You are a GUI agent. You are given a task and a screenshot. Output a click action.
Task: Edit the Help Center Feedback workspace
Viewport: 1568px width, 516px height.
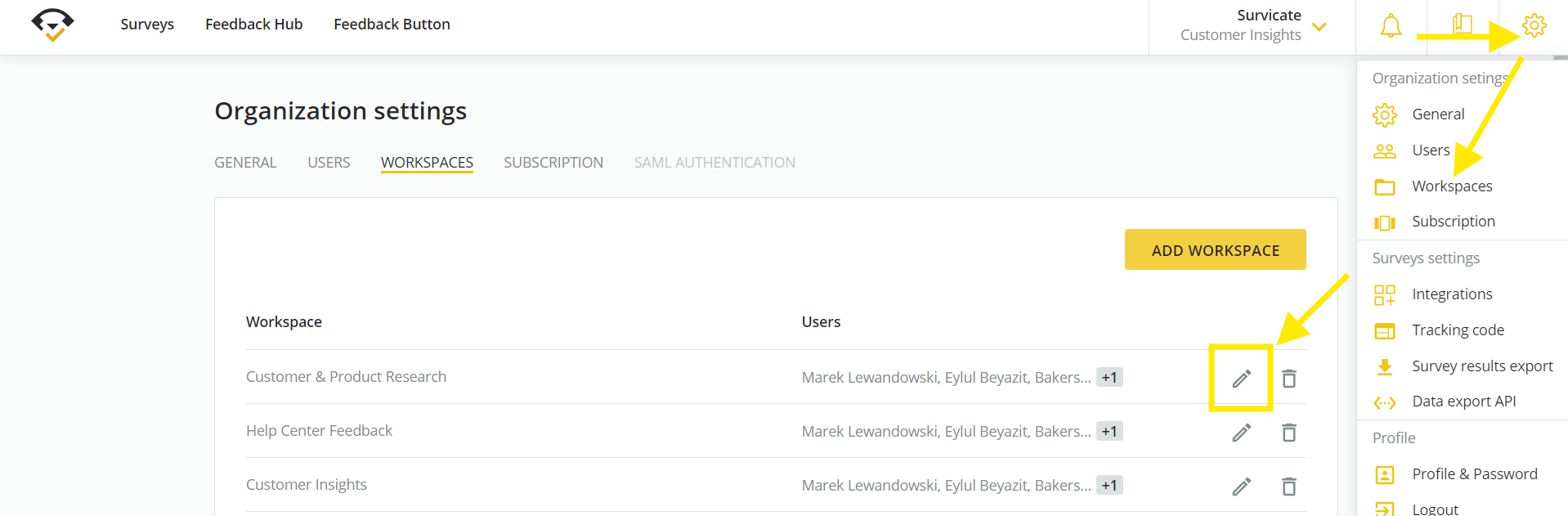1241,432
